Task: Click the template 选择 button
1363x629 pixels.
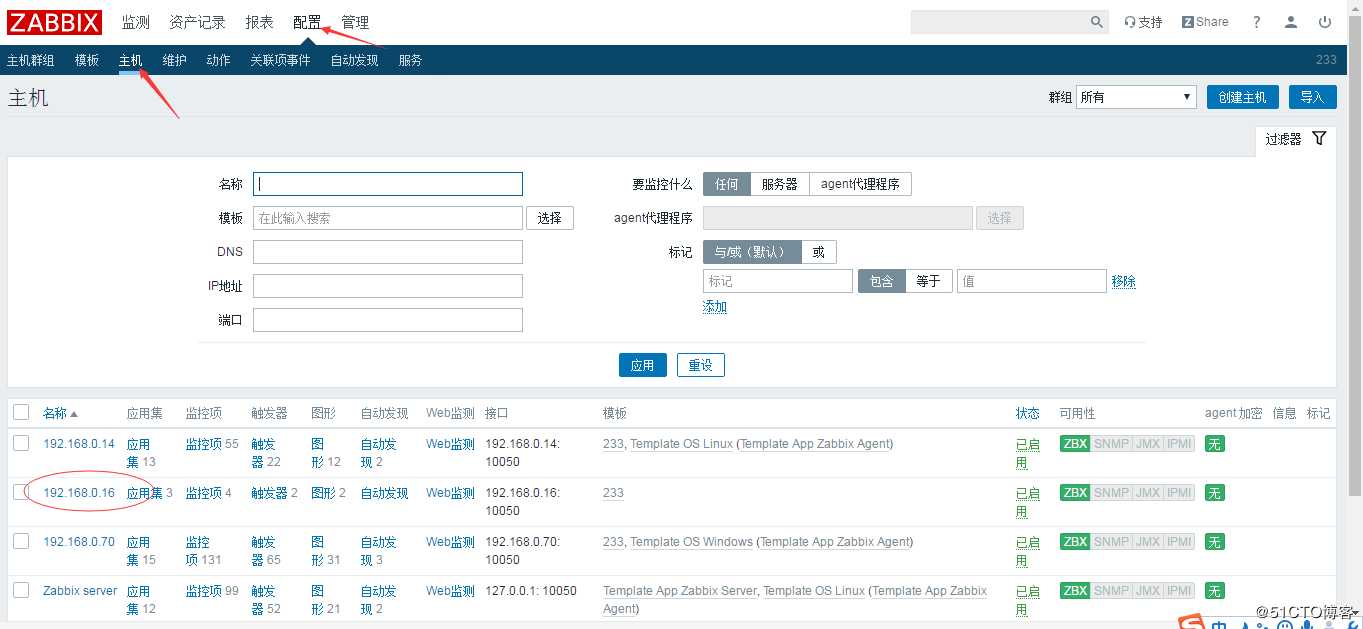Action: click(x=550, y=218)
